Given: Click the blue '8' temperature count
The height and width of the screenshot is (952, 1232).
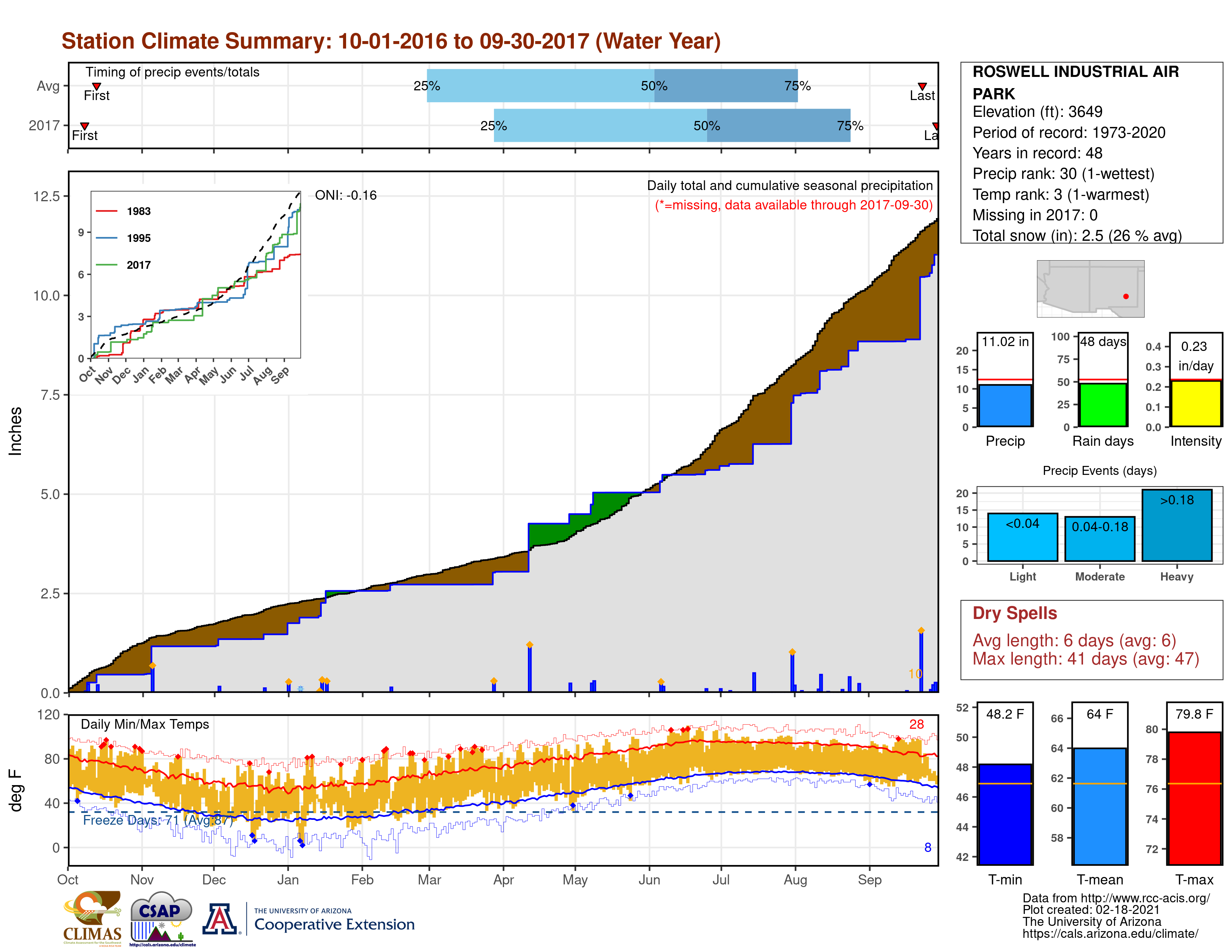Looking at the screenshot, I should pos(928,848).
